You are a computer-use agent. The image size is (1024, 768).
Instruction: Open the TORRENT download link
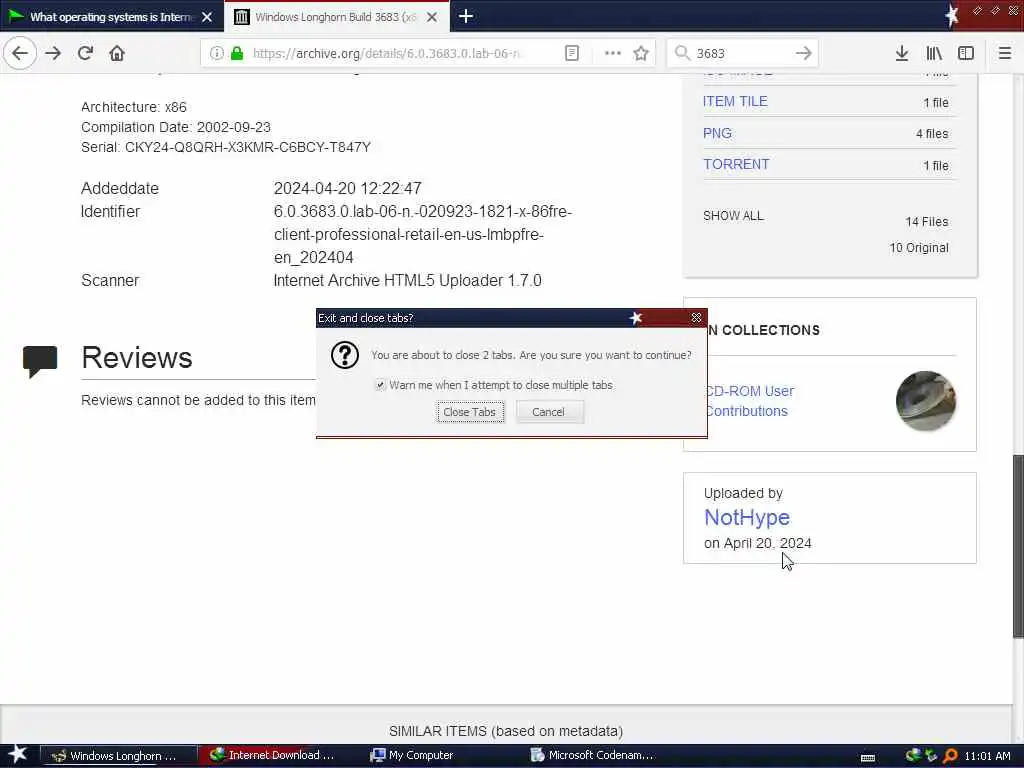(736, 165)
